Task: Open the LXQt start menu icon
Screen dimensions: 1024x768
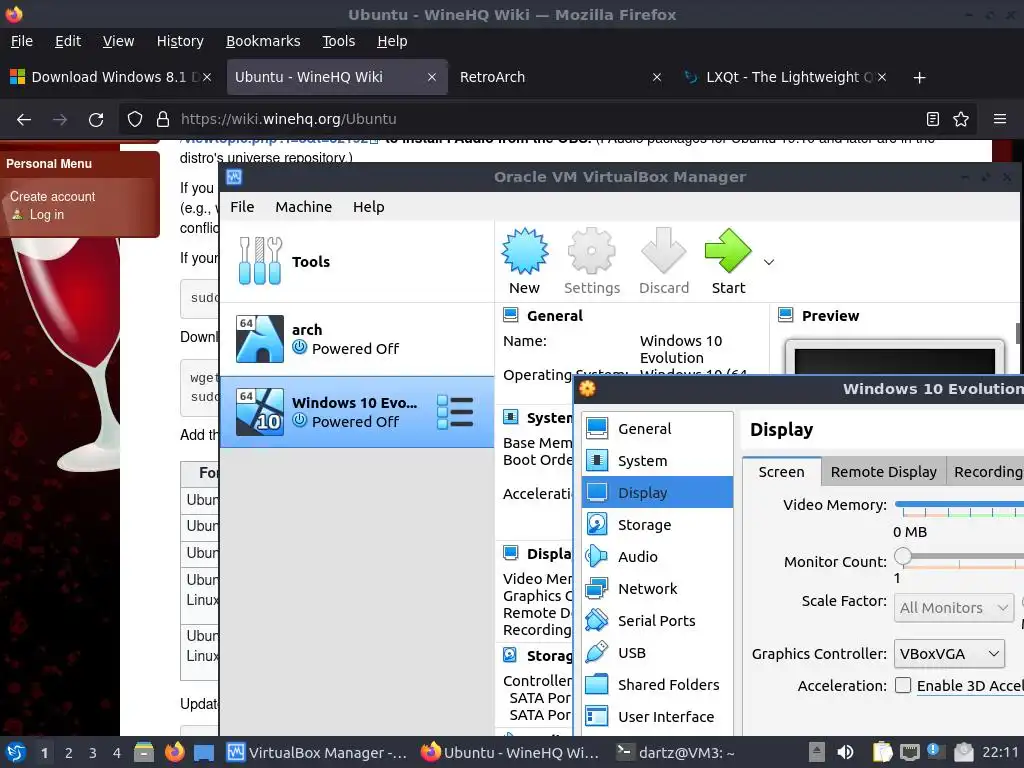Action: tap(16, 752)
